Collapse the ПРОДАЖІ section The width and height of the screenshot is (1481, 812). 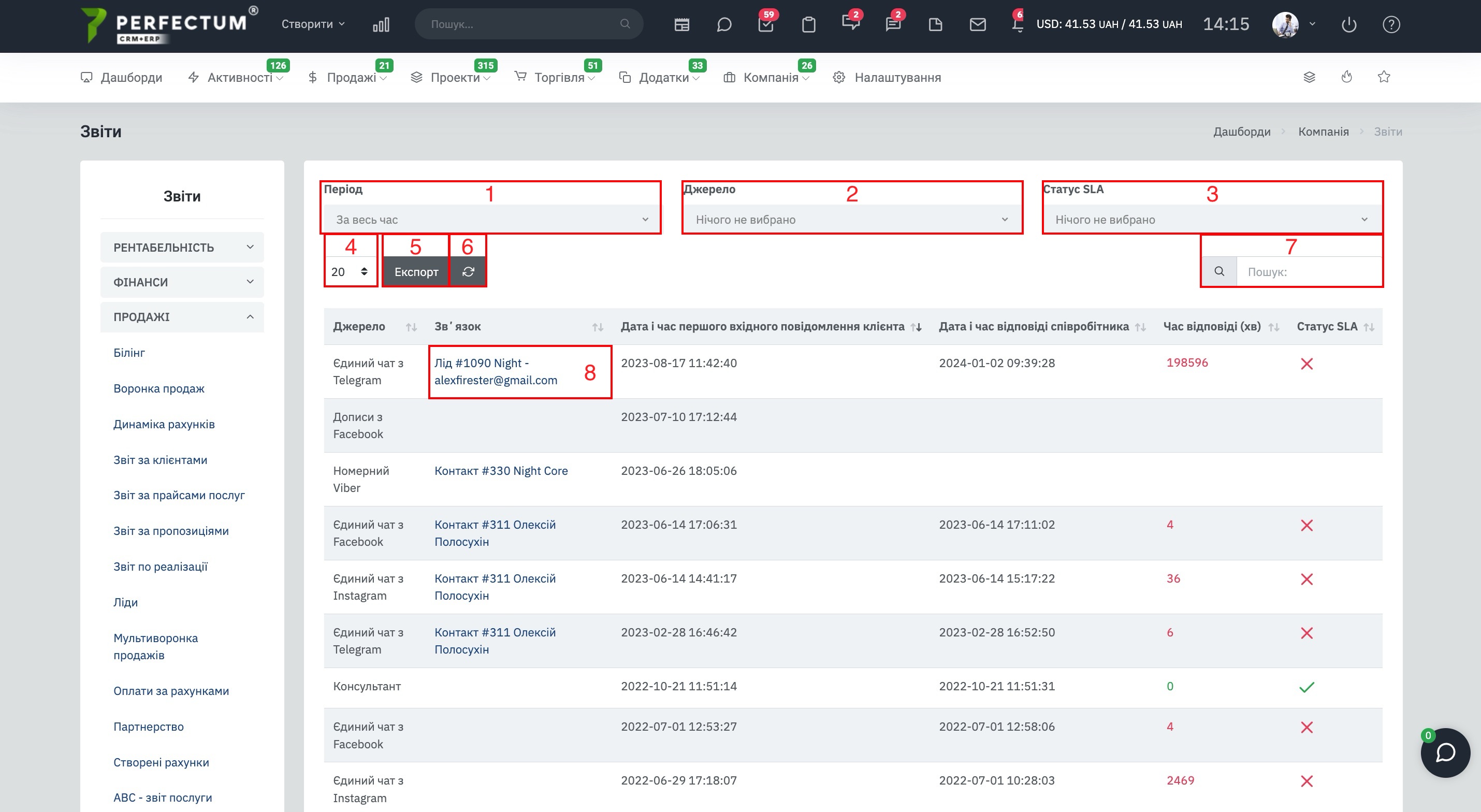click(x=182, y=317)
